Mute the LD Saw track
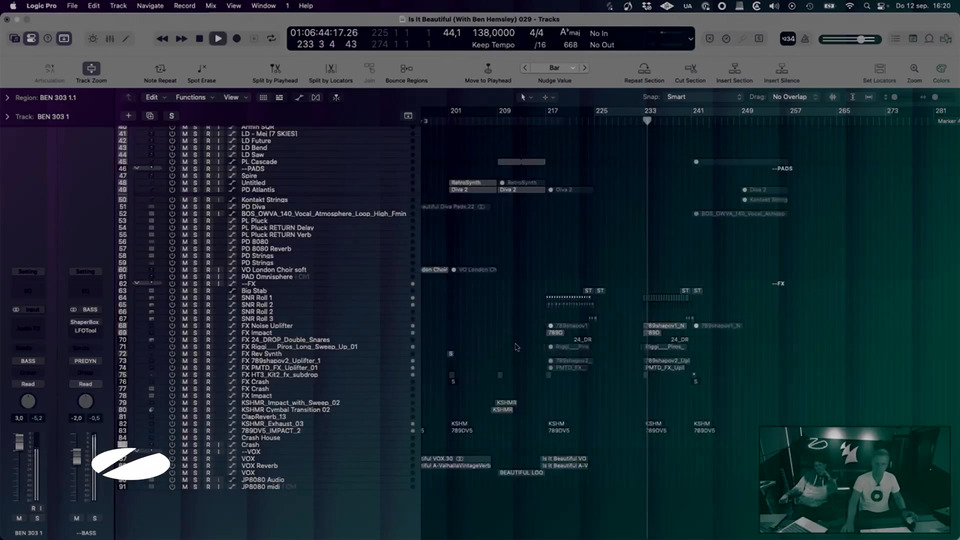960x540 pixels. (x=185, y=155)
